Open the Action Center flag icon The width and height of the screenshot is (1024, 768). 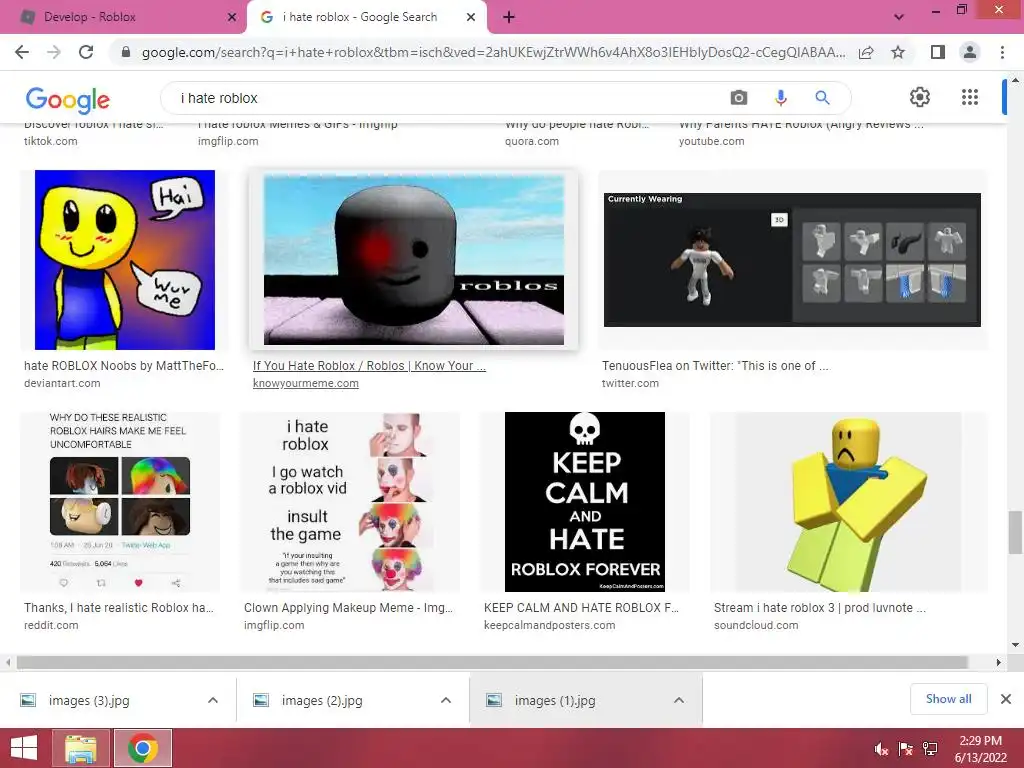905,749
